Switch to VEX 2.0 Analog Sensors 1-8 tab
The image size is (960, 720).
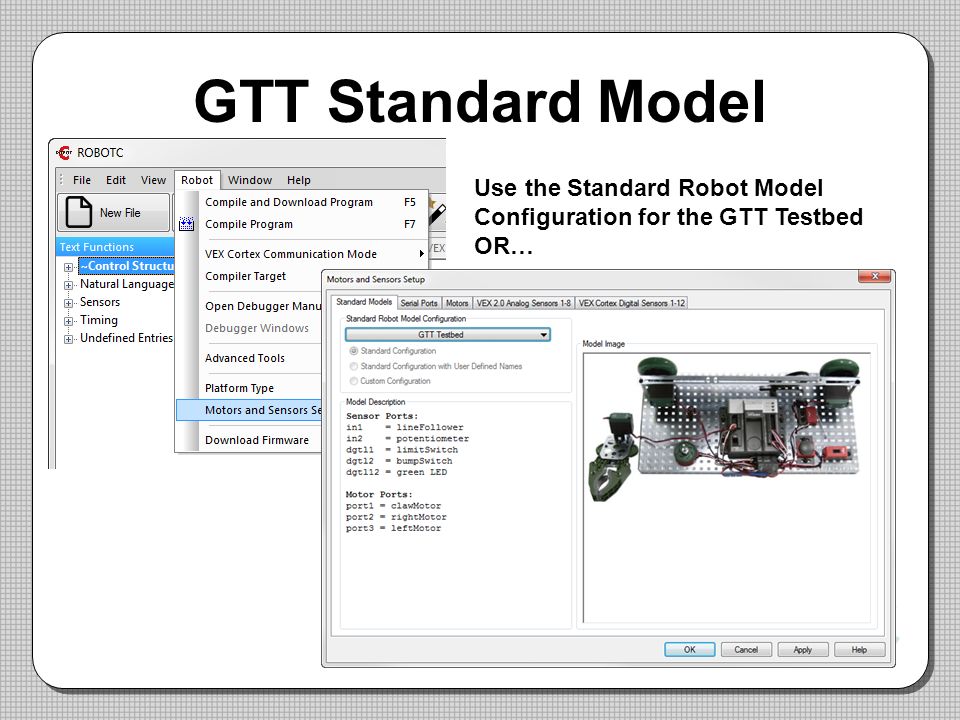523,303
